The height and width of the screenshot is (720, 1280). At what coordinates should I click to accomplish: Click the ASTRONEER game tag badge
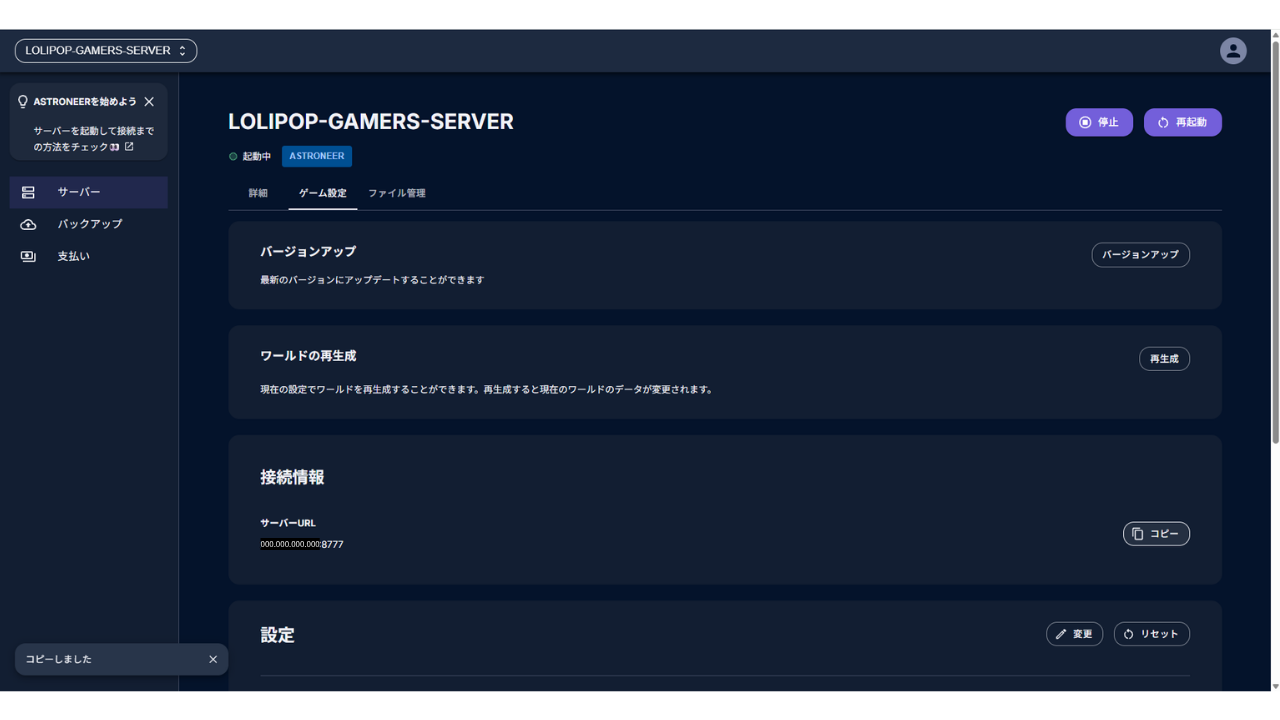pyautogui.click(x=317, y=156)
